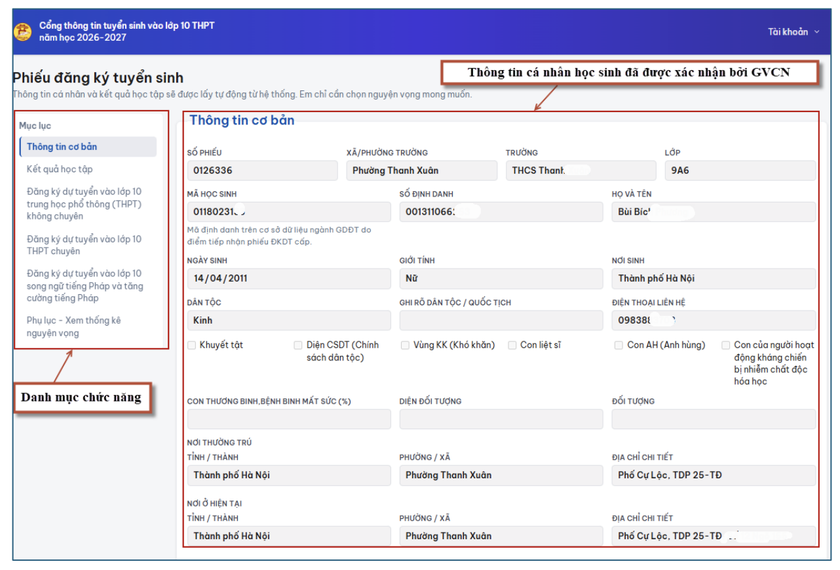The width and height of the screenshot is (840, 570).
Task: Toggle the Con liệt sĩ checkbox
Action: tap(512, 345)
